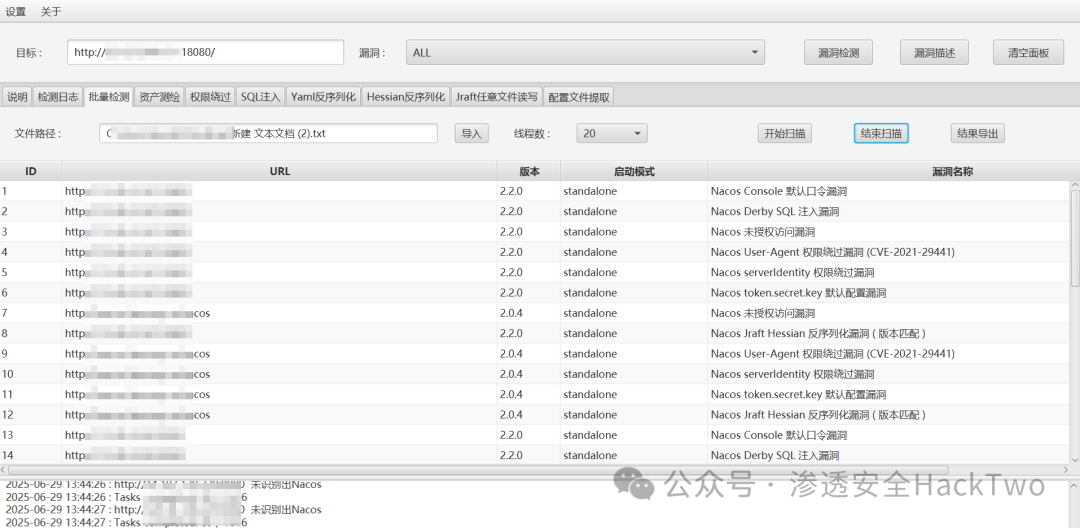The image size is (1080, 528).
Task: Click the 结束扫描 button
Action: point(881,134)
